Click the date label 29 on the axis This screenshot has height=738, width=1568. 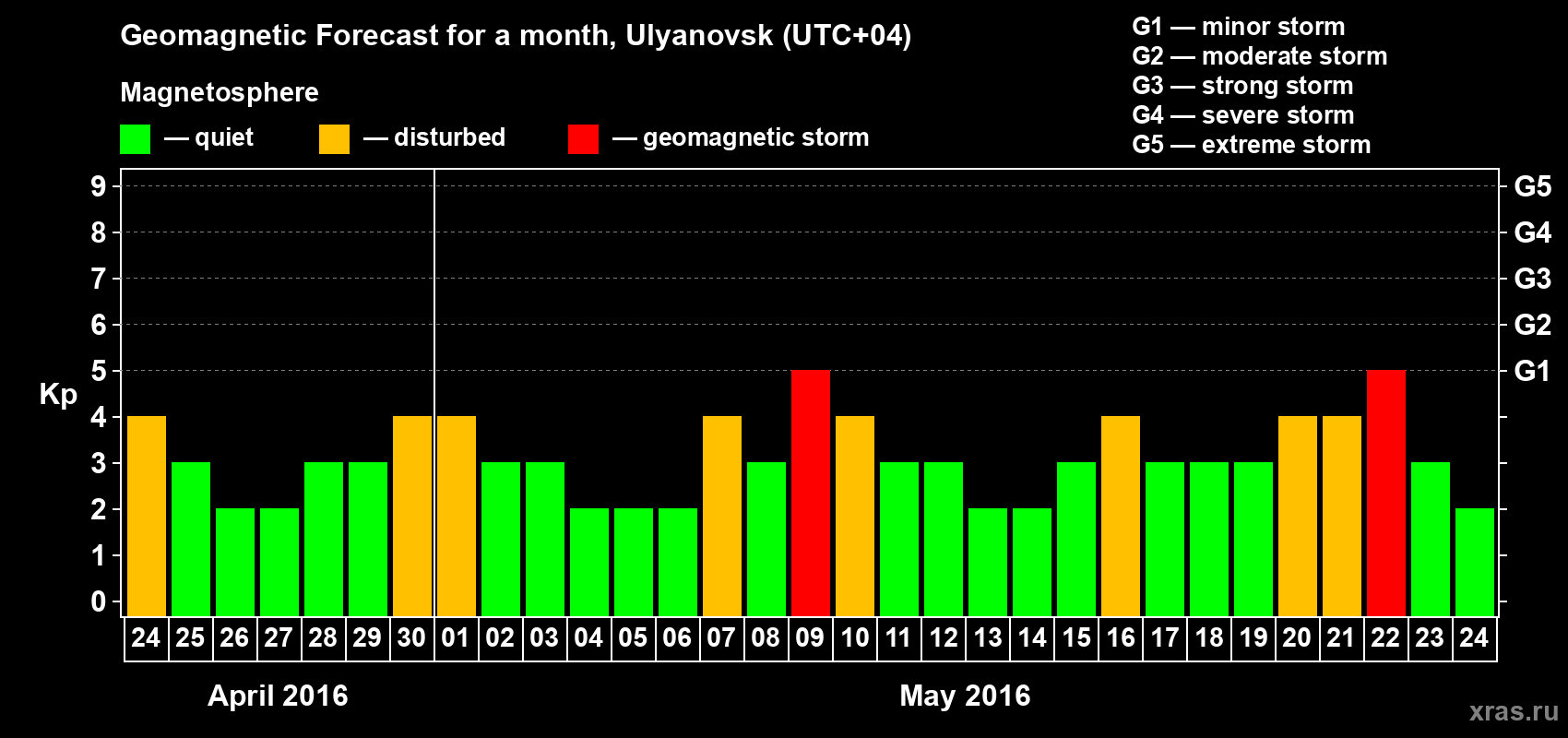[x=367, y=637]
